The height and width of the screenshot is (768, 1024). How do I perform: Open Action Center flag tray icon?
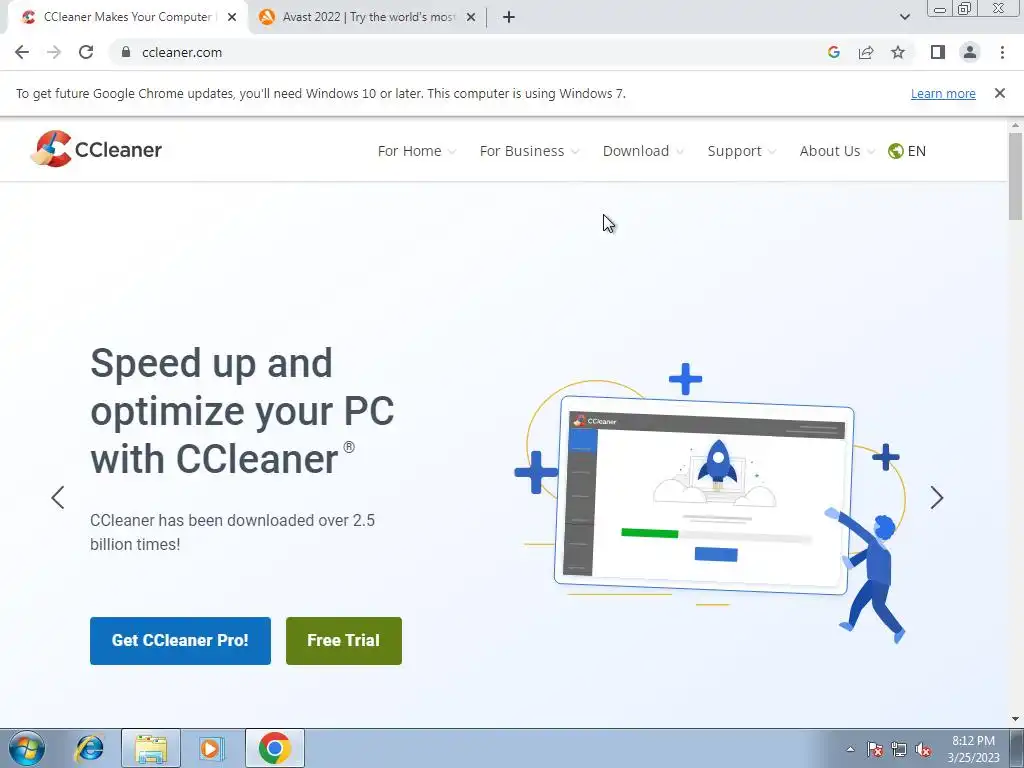[875, 749]
